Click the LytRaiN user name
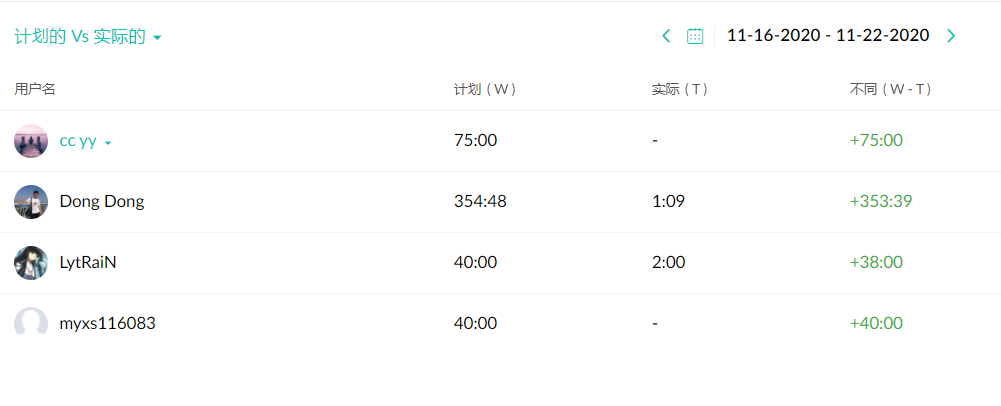The height and width of the screenshot is (406, 1001). (x=88, y=263)
